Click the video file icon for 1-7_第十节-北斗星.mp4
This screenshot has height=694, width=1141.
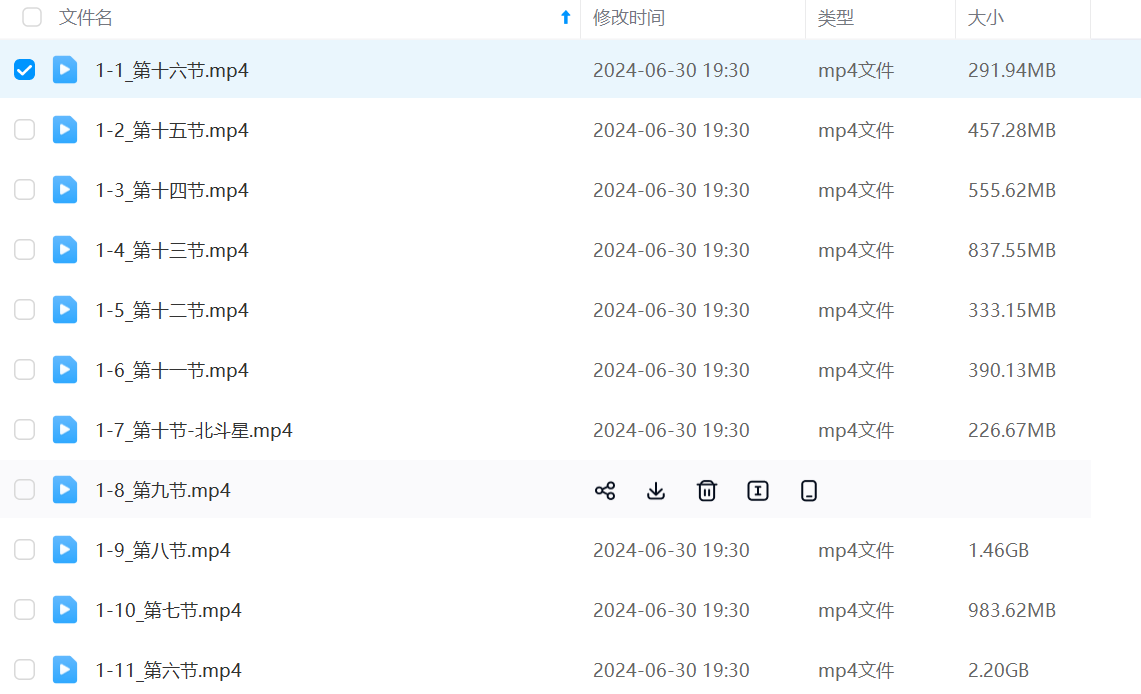pos(65,430)
